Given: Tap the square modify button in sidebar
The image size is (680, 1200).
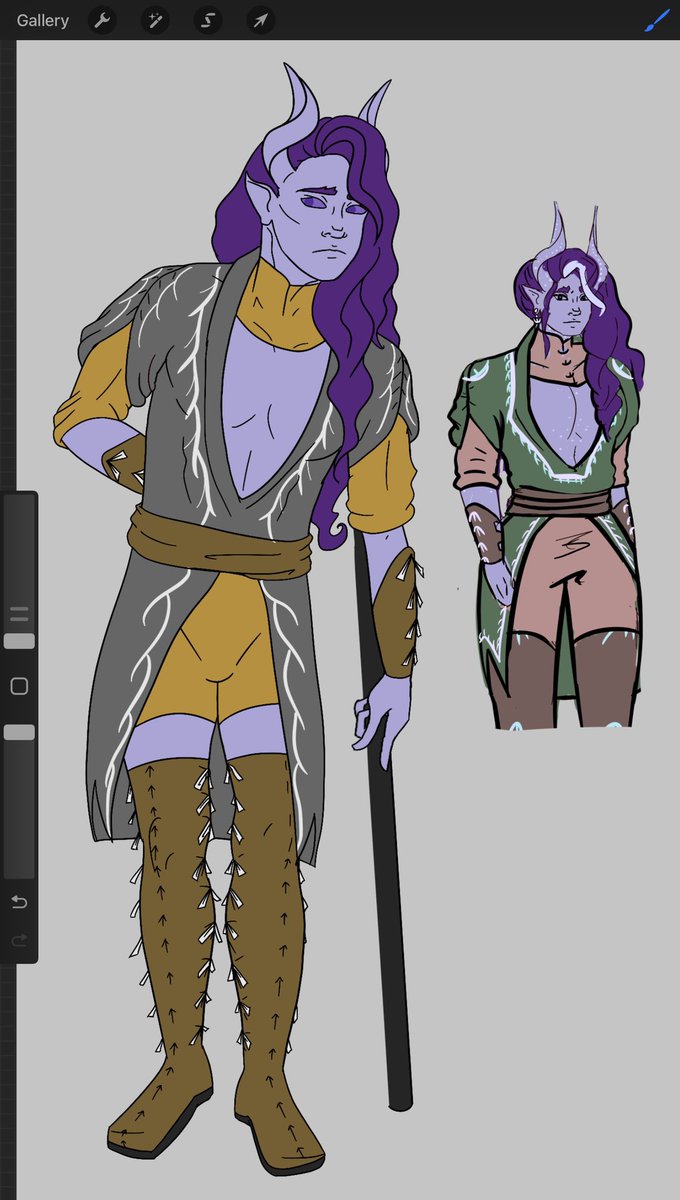Looking at the screenshot, I should coord(19,687).
